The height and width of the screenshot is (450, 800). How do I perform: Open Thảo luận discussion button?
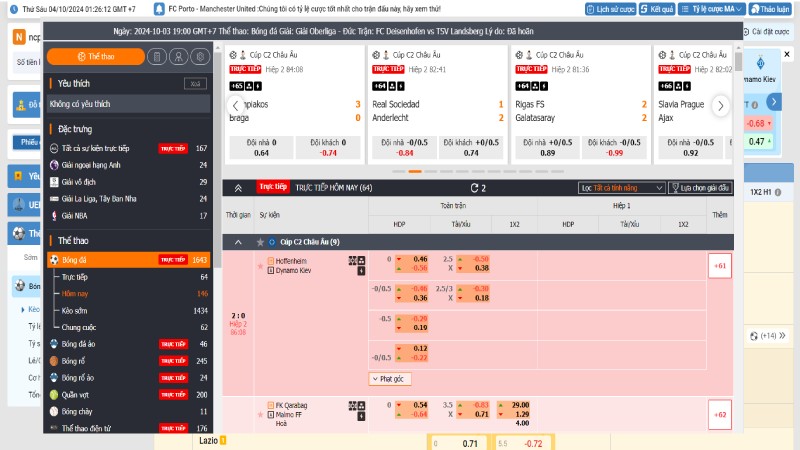pyautogui.click(x=769, y=9)
